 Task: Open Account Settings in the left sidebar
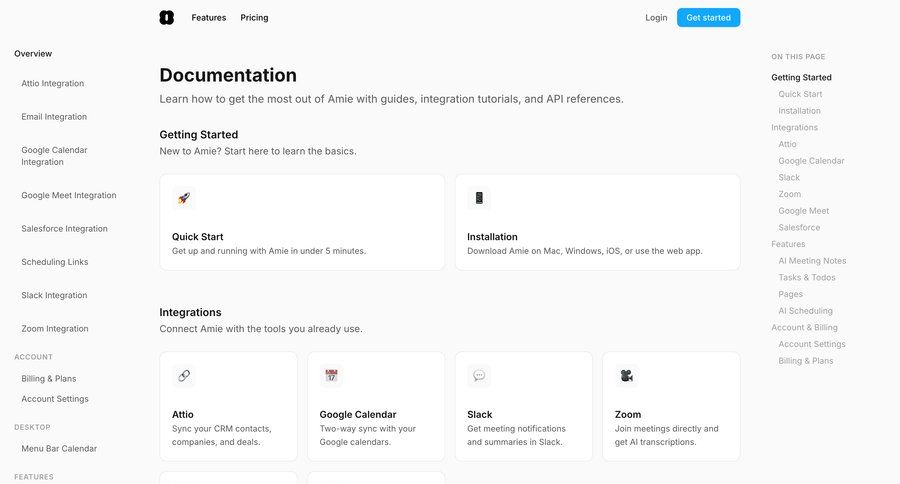[x=55, y=398]
